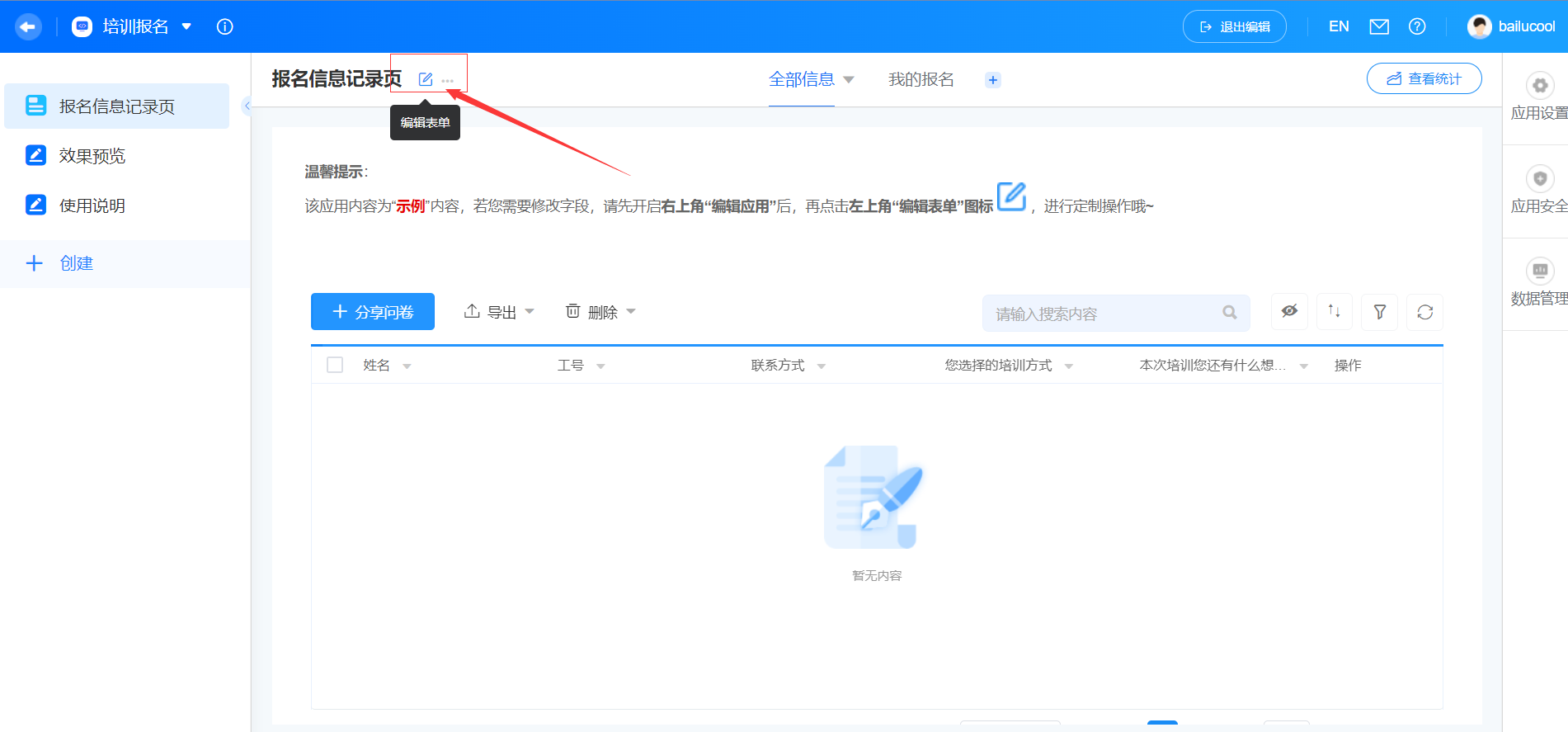Open the 工号 column dropdown arrow
This screenshot has width=1568, height=732.
point(600,366)
